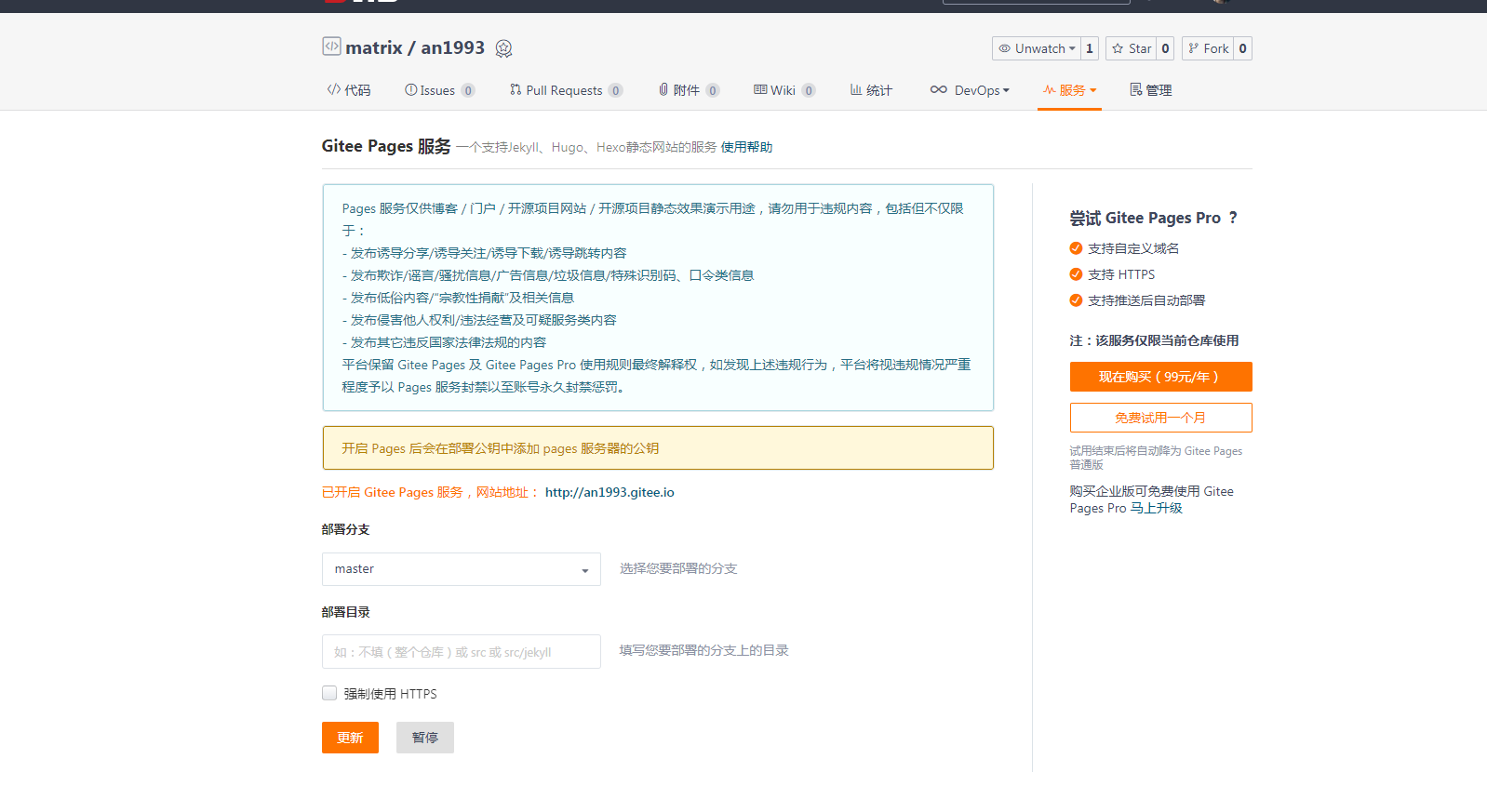
Task: Click the 暂停 pause button
Action: [425, 738]
